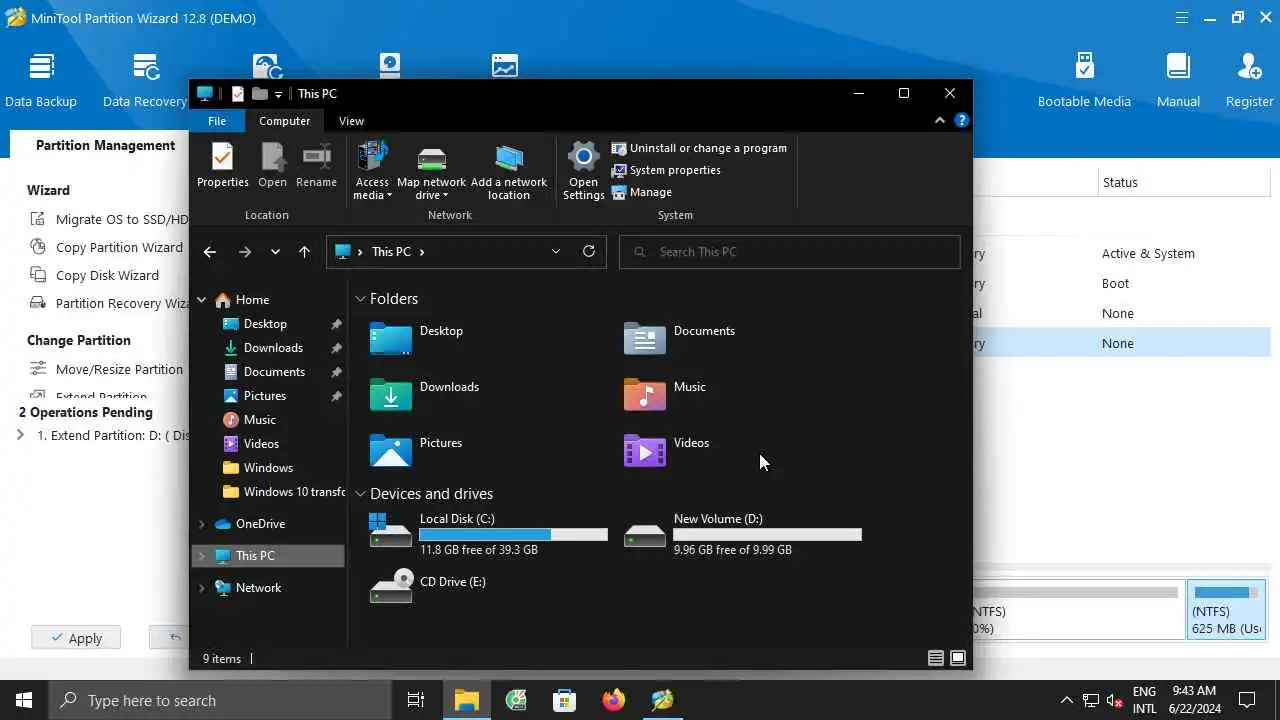The image size is (1280, 720).
Task: Open Quick Access Toolbar customize dropdown
Action: pyautogui.click(x=279, y=94)
